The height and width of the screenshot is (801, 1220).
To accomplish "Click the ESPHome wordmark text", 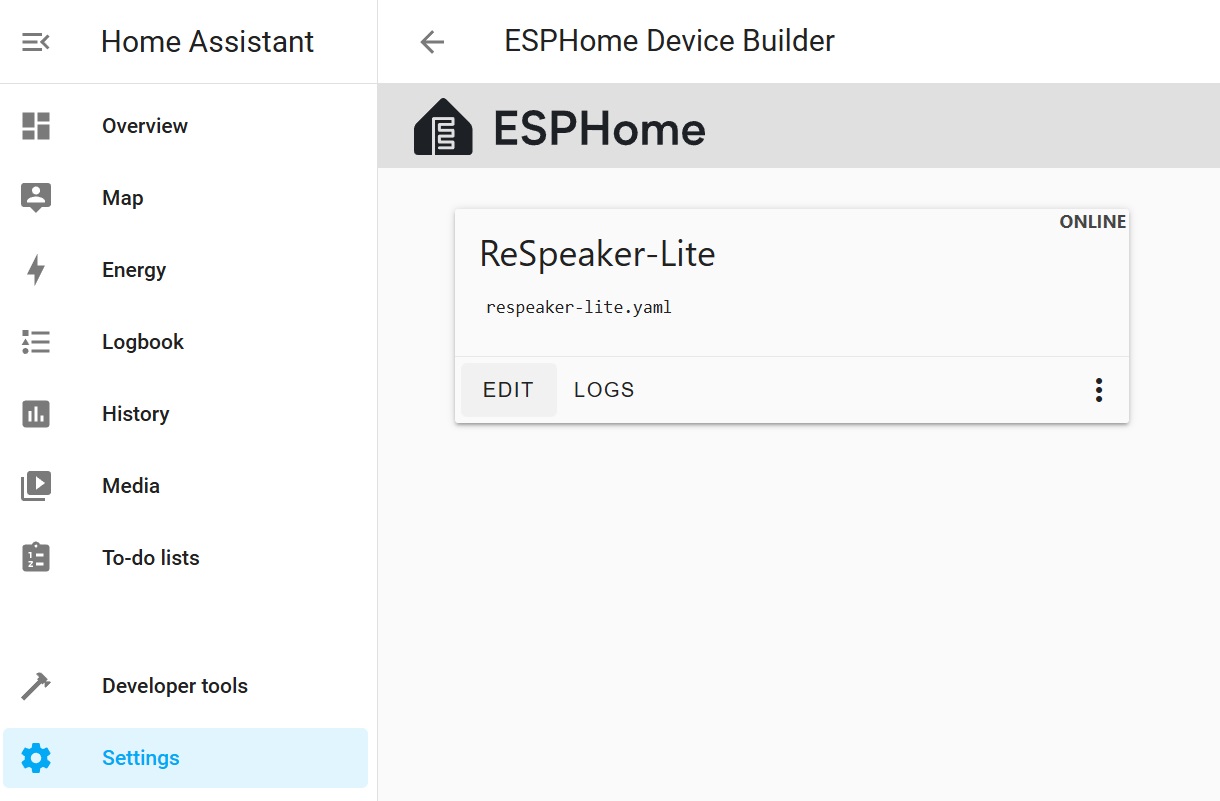I will pyautogui.click(x=599, y=129).
